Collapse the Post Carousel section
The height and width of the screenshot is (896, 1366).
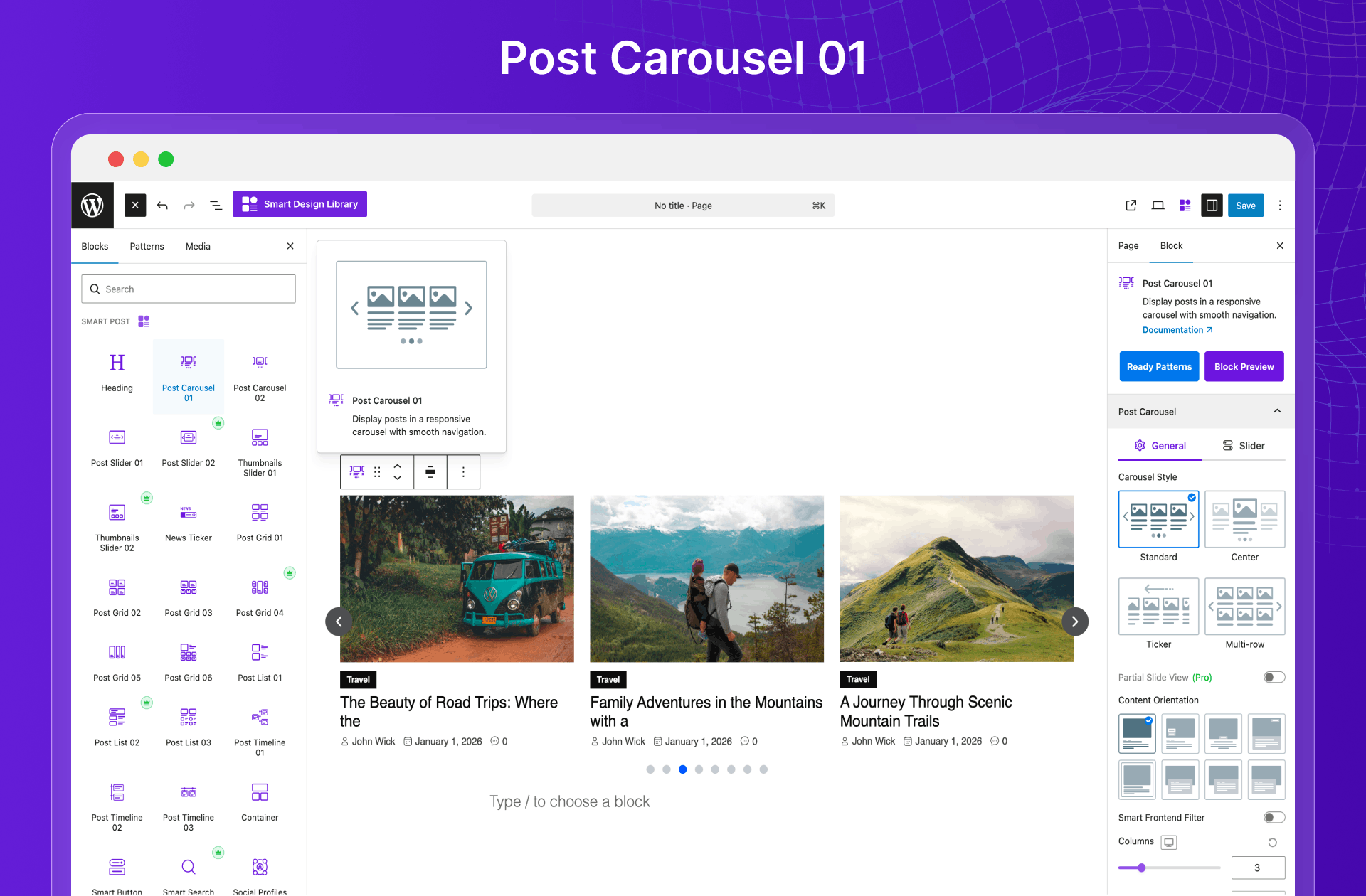pyautogui.click(x=1276, y=411)
